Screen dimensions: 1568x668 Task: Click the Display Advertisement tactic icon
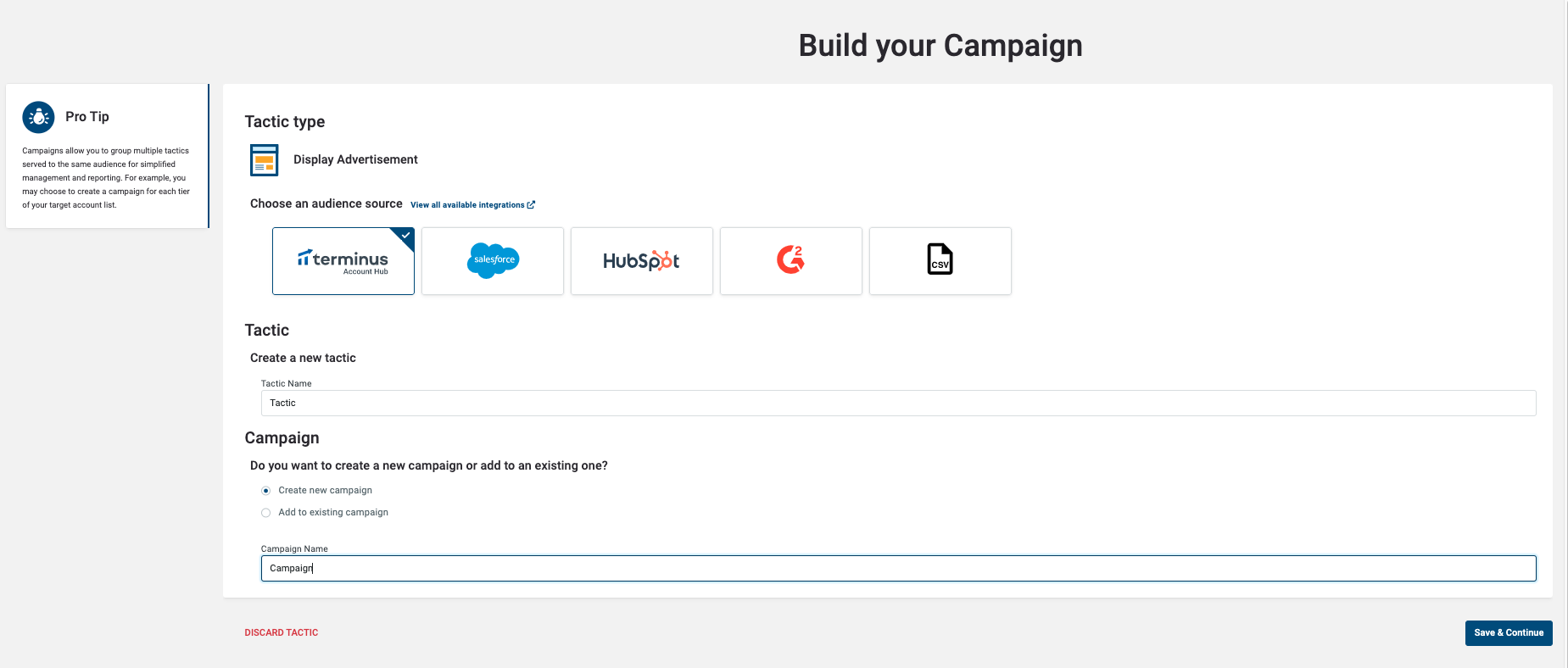tap(265, 159)
